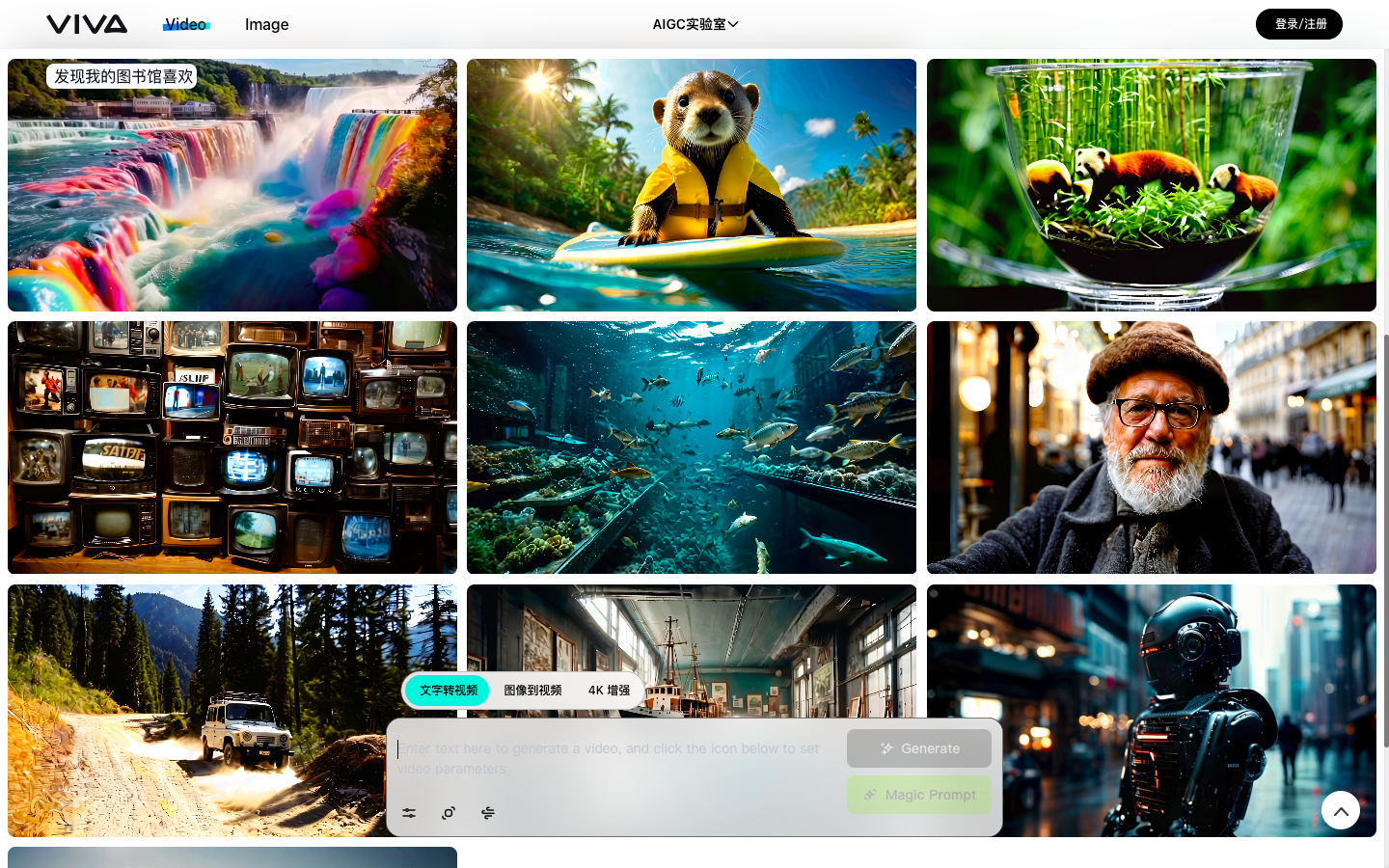1389x868 pixels.
Task: Open the bearded old man thumbnail
Action: [x=1152, y=448]
